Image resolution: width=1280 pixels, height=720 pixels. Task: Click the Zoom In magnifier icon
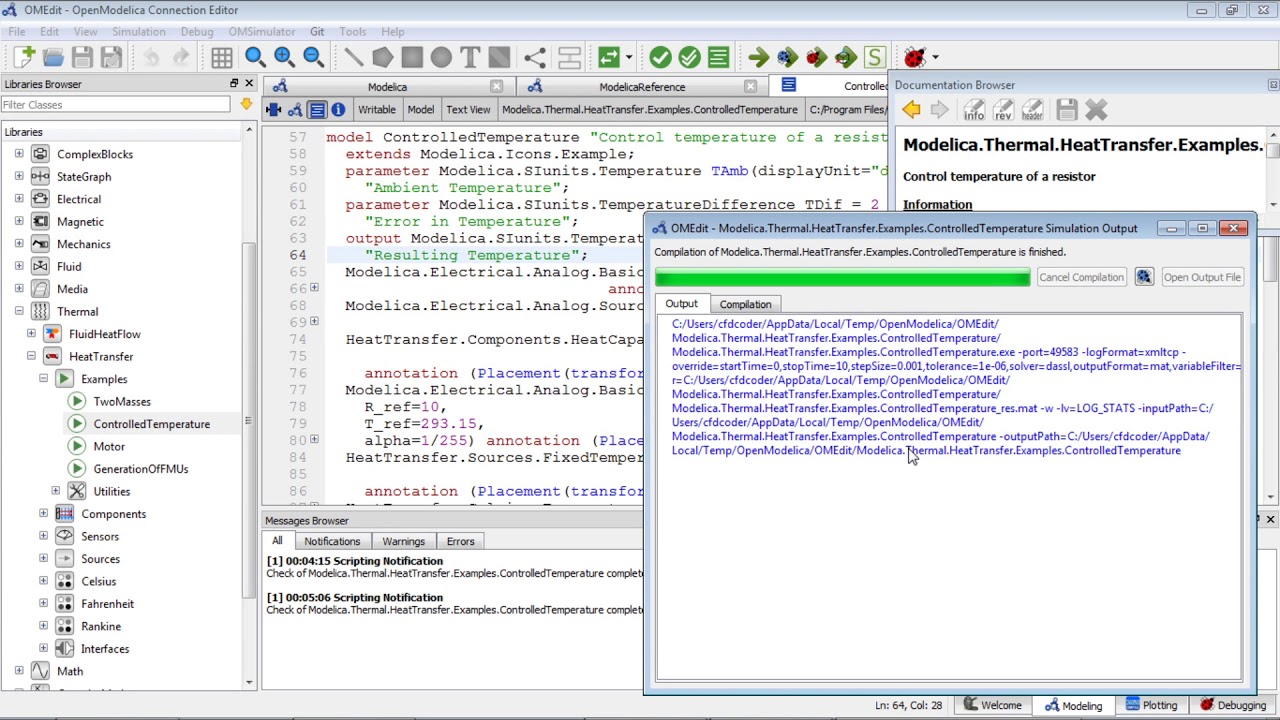(x=284, y=57)
